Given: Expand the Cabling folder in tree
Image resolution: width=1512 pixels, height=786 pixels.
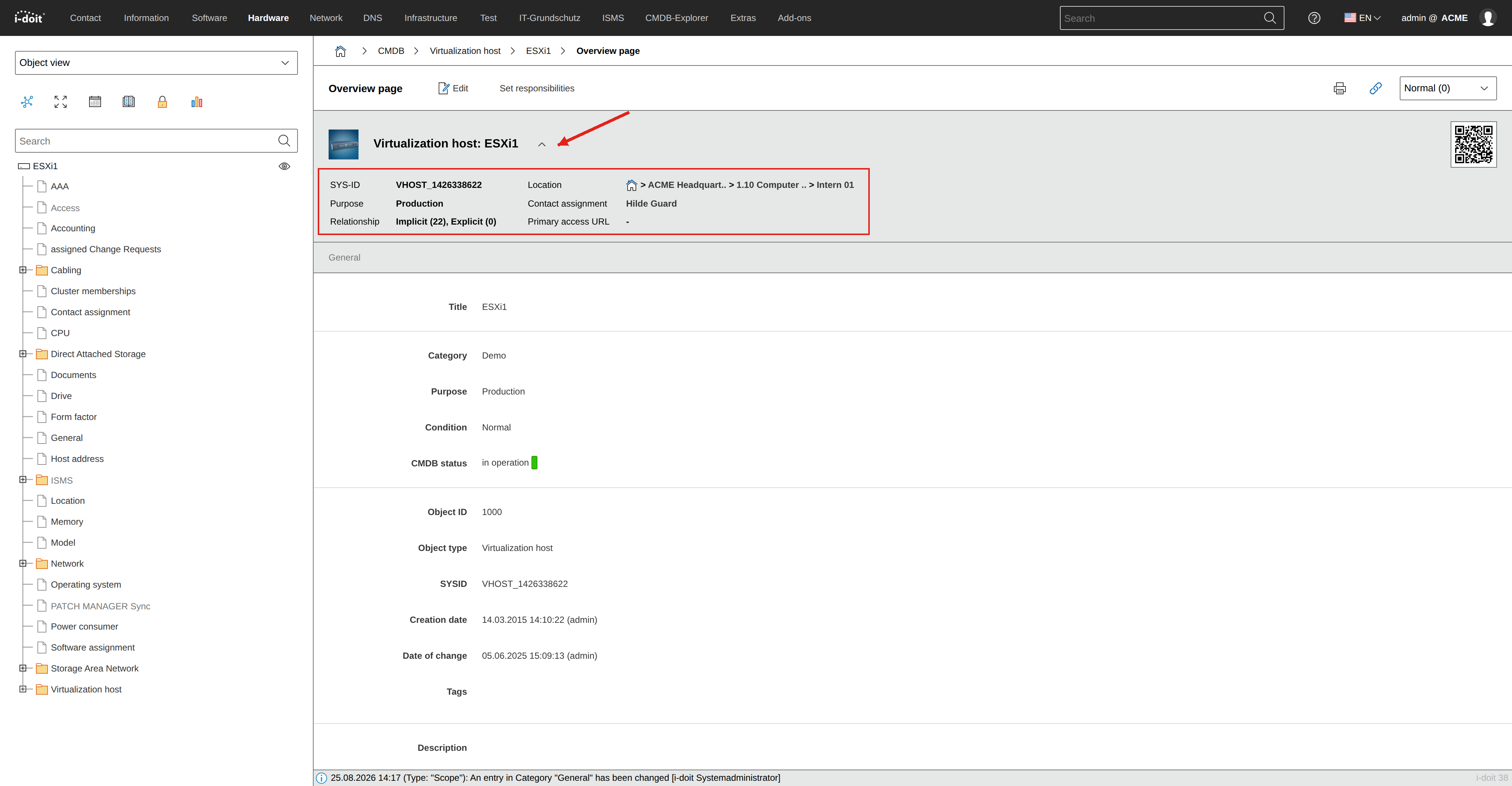Looking at the screenshot, I should coord(23,270).
